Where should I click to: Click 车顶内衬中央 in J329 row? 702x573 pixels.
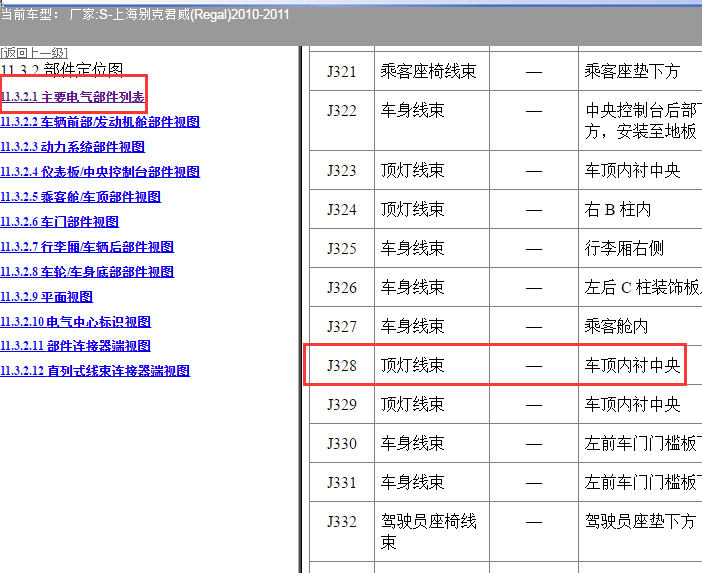pyautogui.click(x=632, y=404)
